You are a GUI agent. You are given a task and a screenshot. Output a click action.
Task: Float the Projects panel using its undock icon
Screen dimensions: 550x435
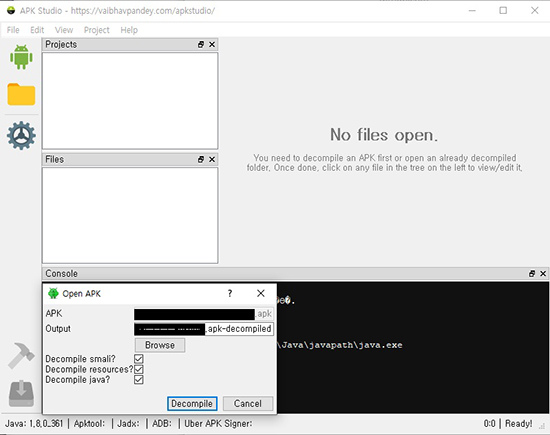(x=201, y=45)
